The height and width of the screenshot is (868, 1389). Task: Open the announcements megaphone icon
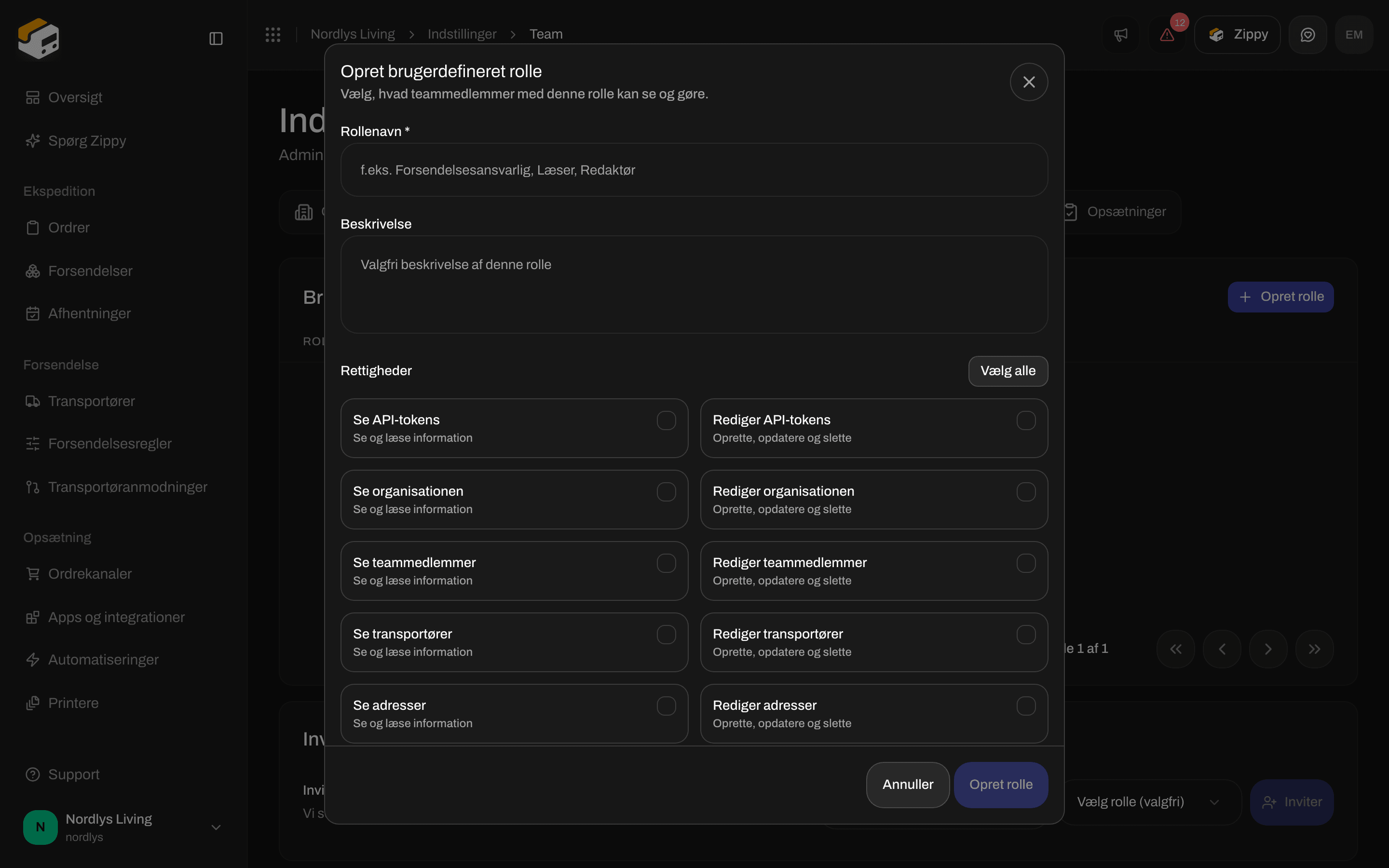point(1120,35)
